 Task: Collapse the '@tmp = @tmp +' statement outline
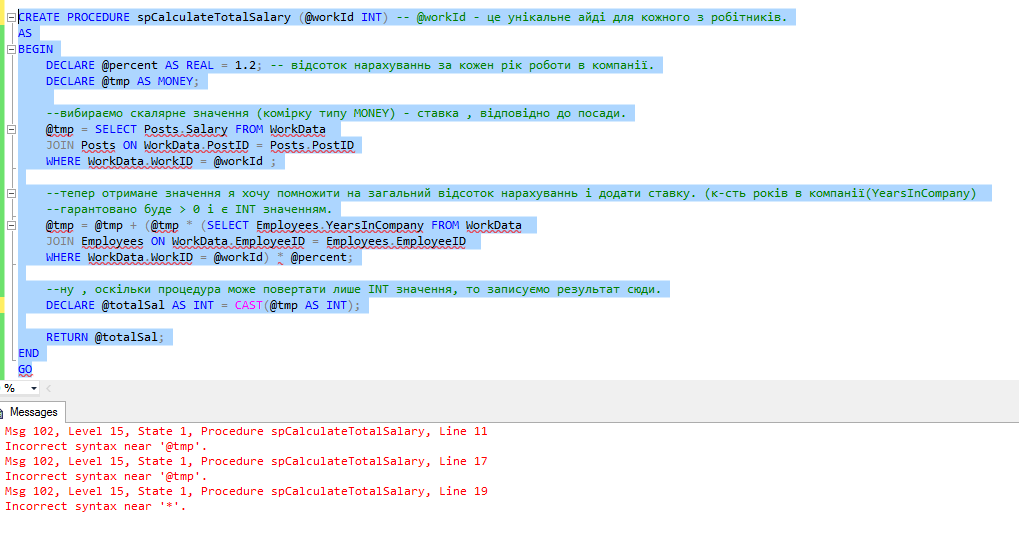click(x=11, y=225)
